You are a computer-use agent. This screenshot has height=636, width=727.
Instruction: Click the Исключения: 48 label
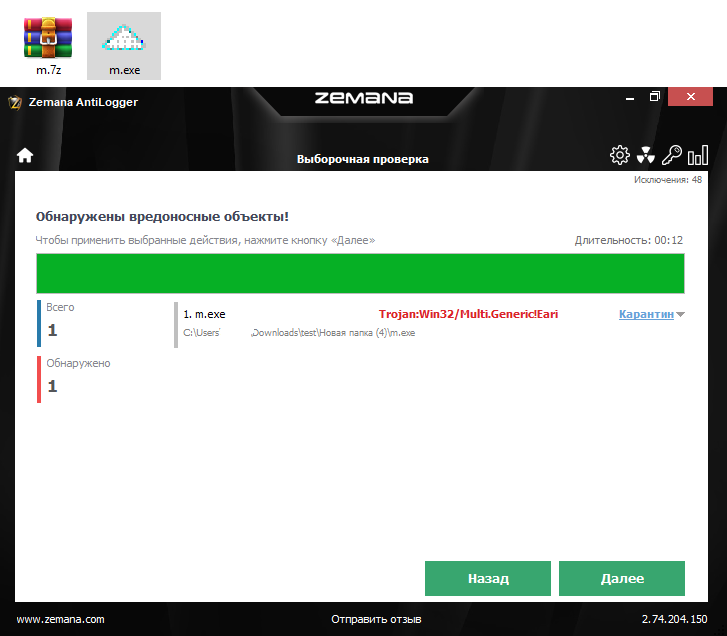point(668,180)
